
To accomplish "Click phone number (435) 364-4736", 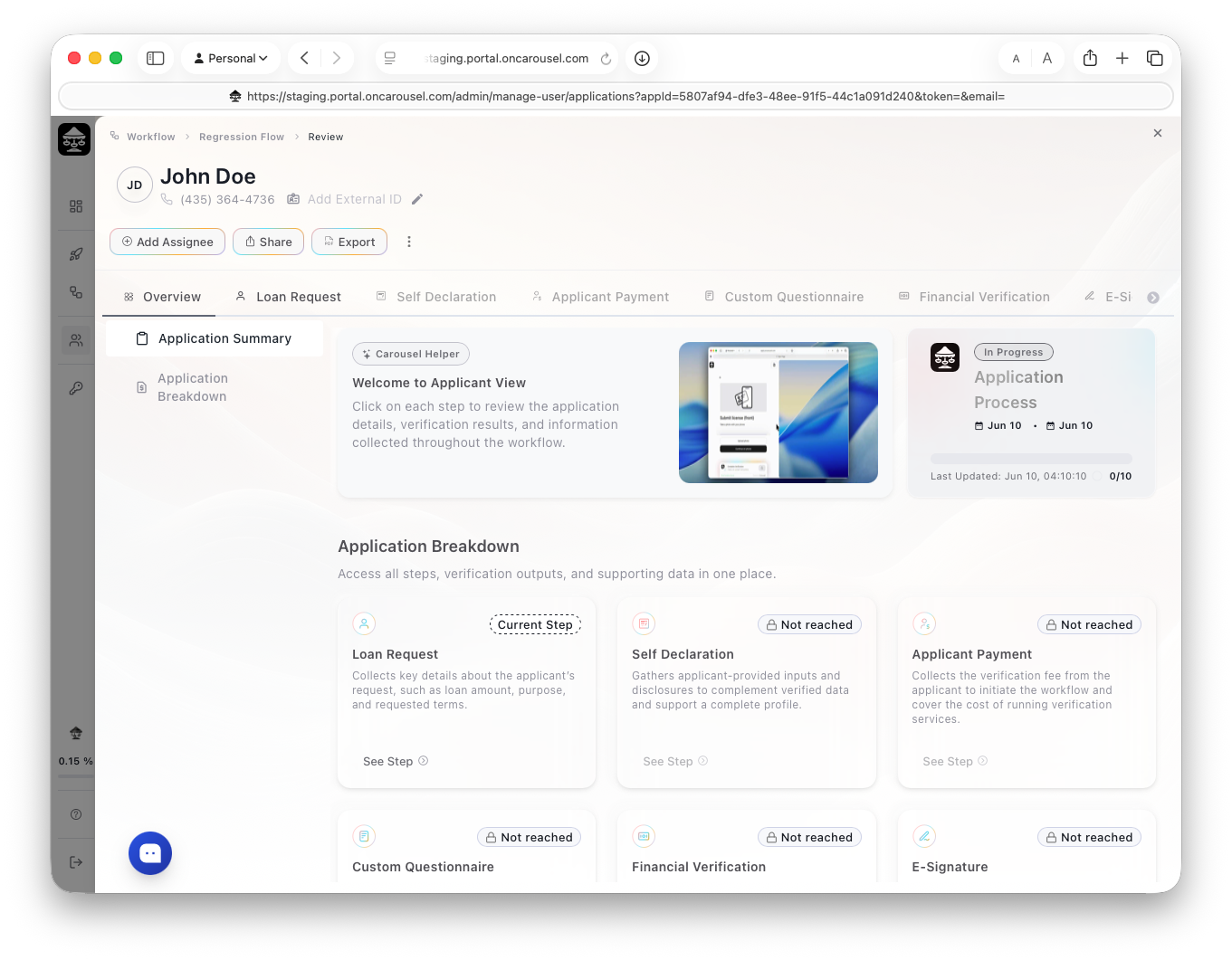I will click(x=227, y=199).
